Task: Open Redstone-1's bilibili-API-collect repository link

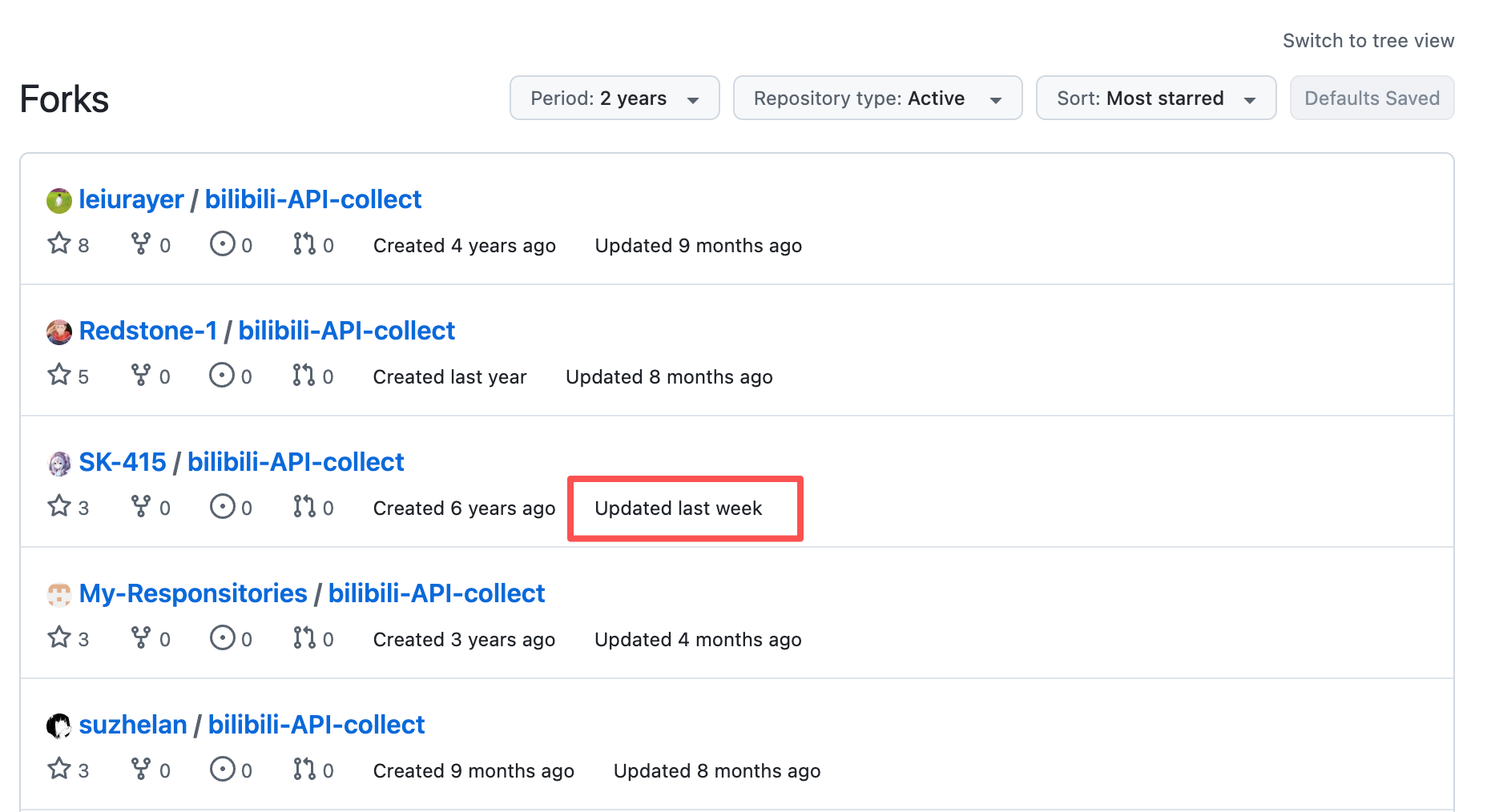Action: 346,331
